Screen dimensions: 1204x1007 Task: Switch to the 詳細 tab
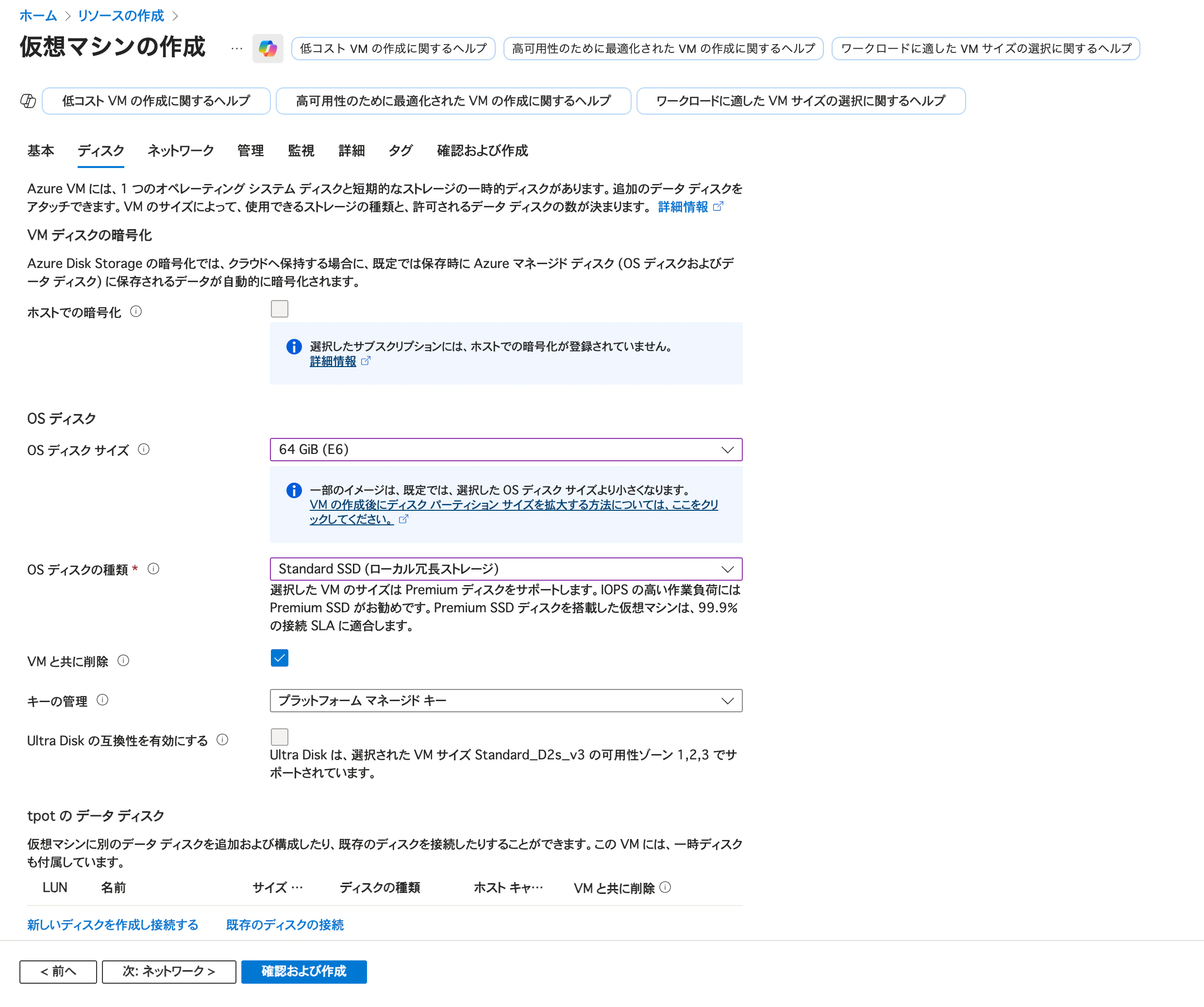coord(351,151)
